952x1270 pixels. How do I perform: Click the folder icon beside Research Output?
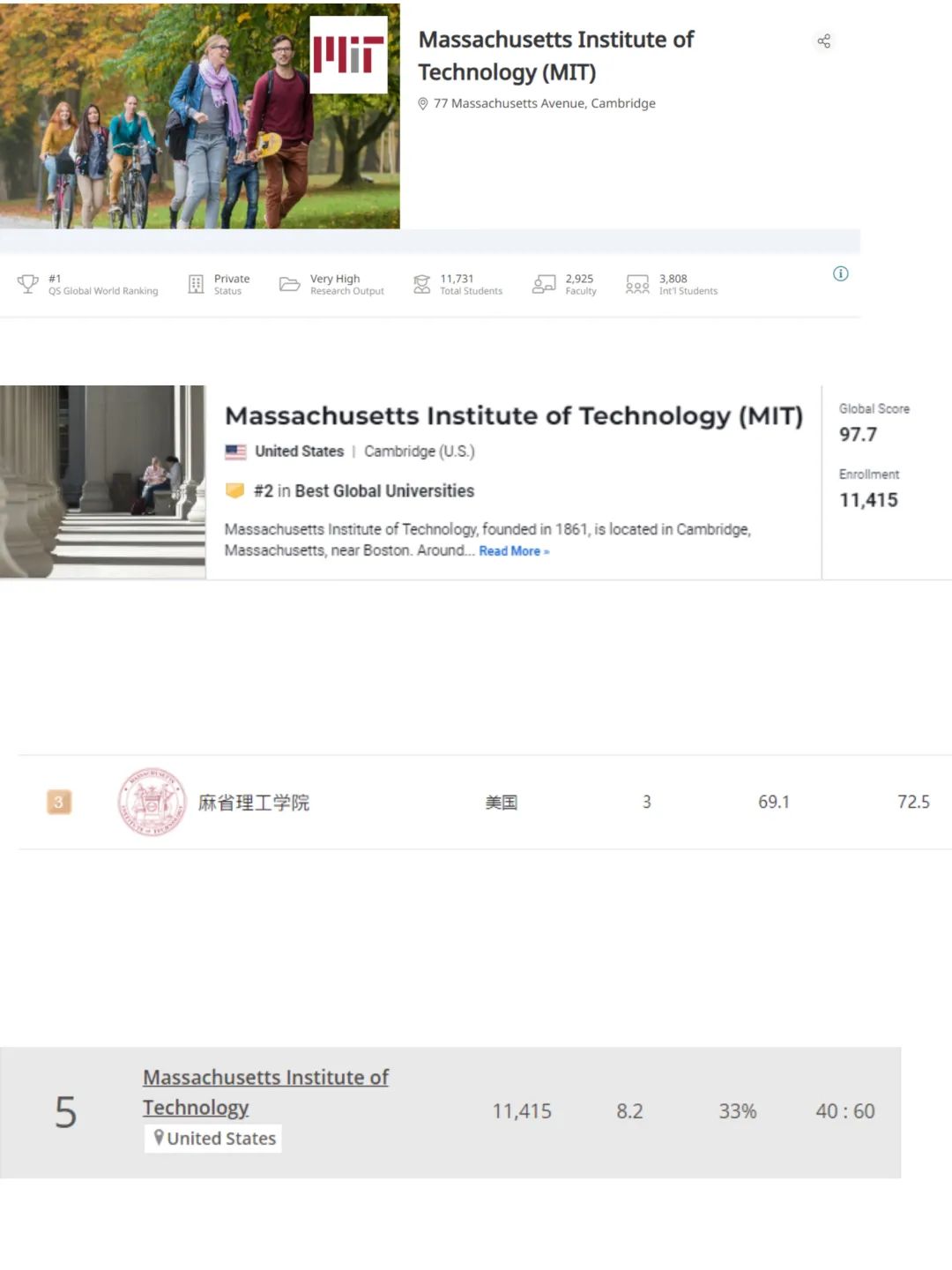pos(289,284)
